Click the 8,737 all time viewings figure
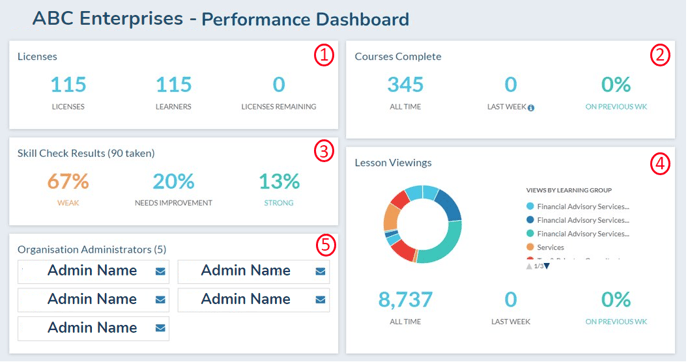This screenshot has width=688, height=362. point(405,300)
